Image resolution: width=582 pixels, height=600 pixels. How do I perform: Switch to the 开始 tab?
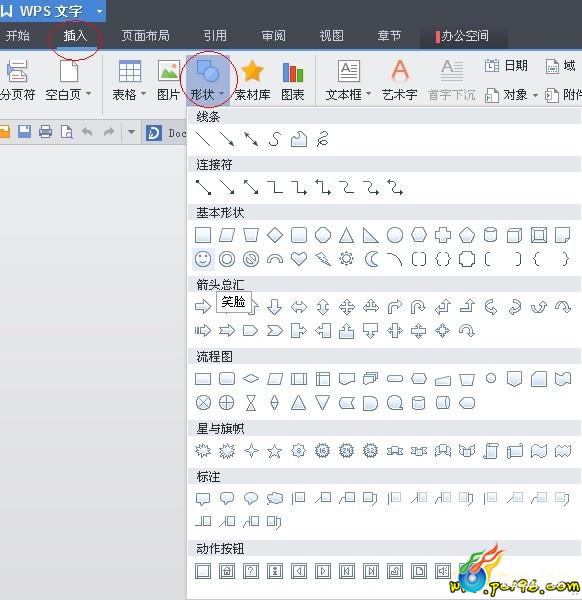18,36
